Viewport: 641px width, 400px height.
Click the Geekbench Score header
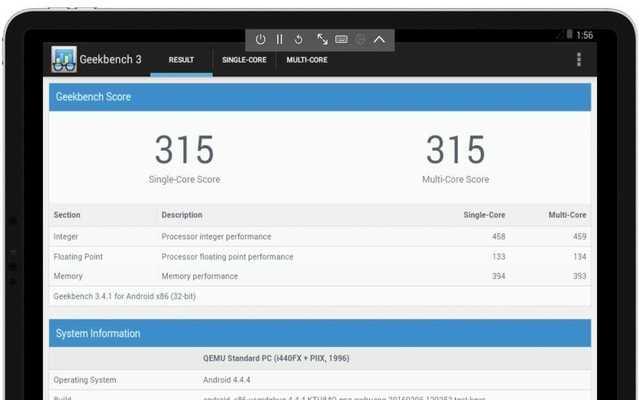pyautogui.click(x=320, y=97)
